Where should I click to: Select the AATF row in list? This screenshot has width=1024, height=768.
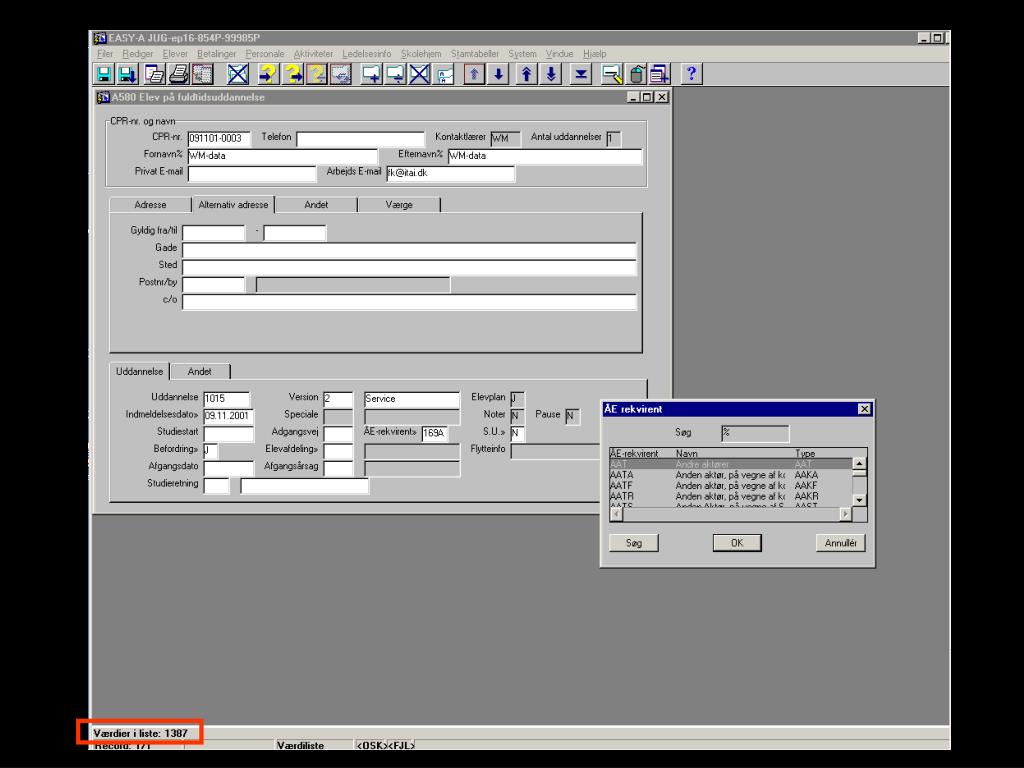tap(730, 485)
